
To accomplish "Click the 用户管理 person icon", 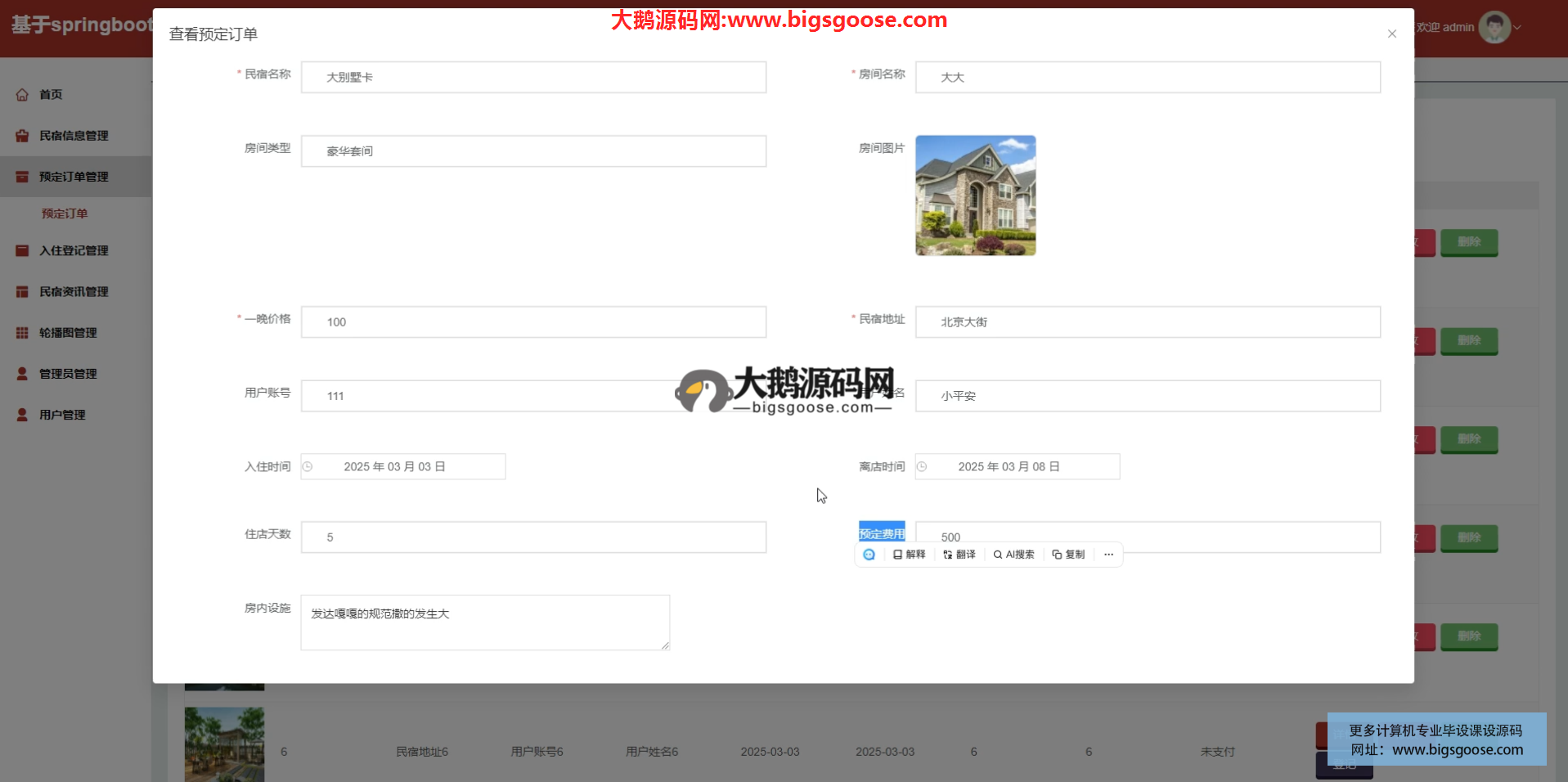I will click(x=22, y=415).
